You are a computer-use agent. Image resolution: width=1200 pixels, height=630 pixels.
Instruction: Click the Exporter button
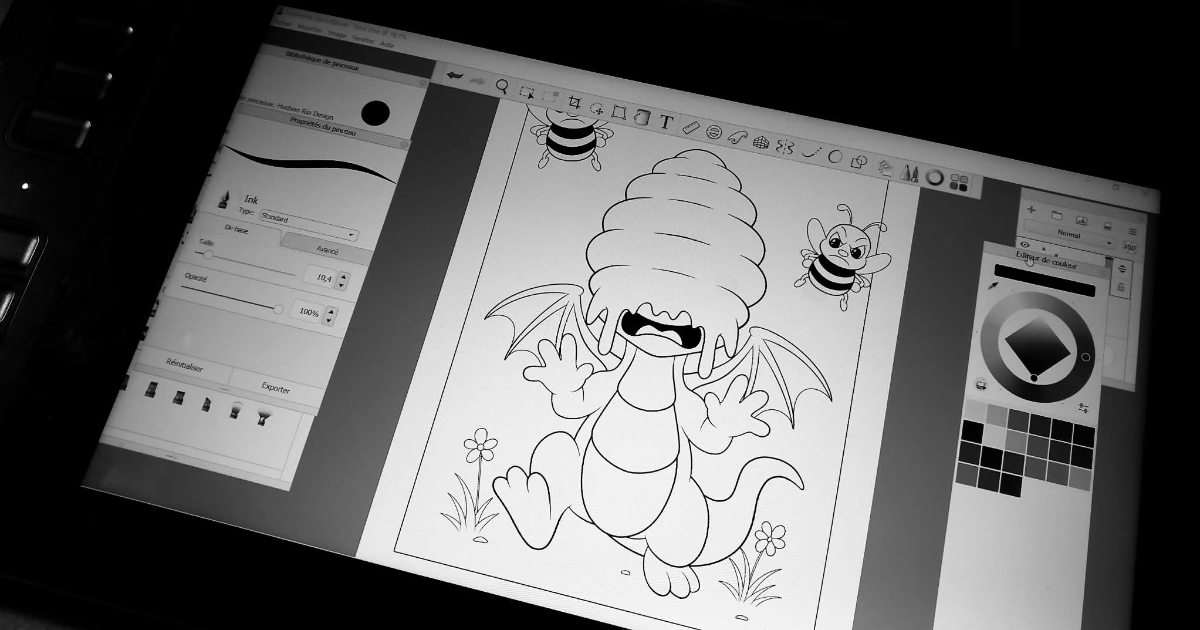click(x=275, y=388)
